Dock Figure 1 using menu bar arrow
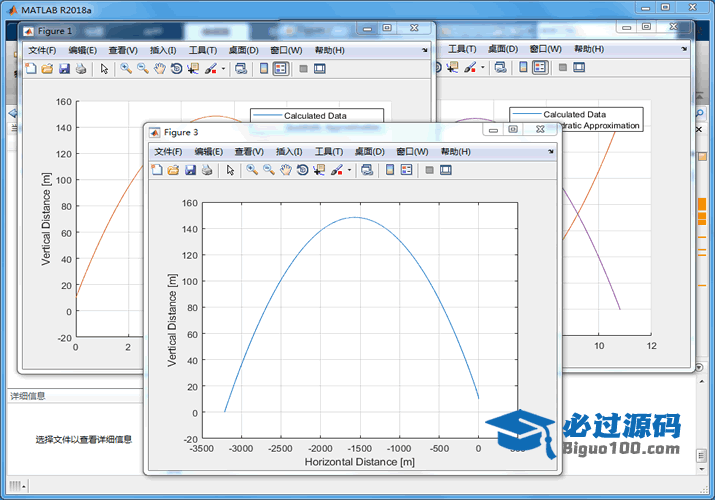The height and width of the screenshot is (500, 715). click(425, 50)
